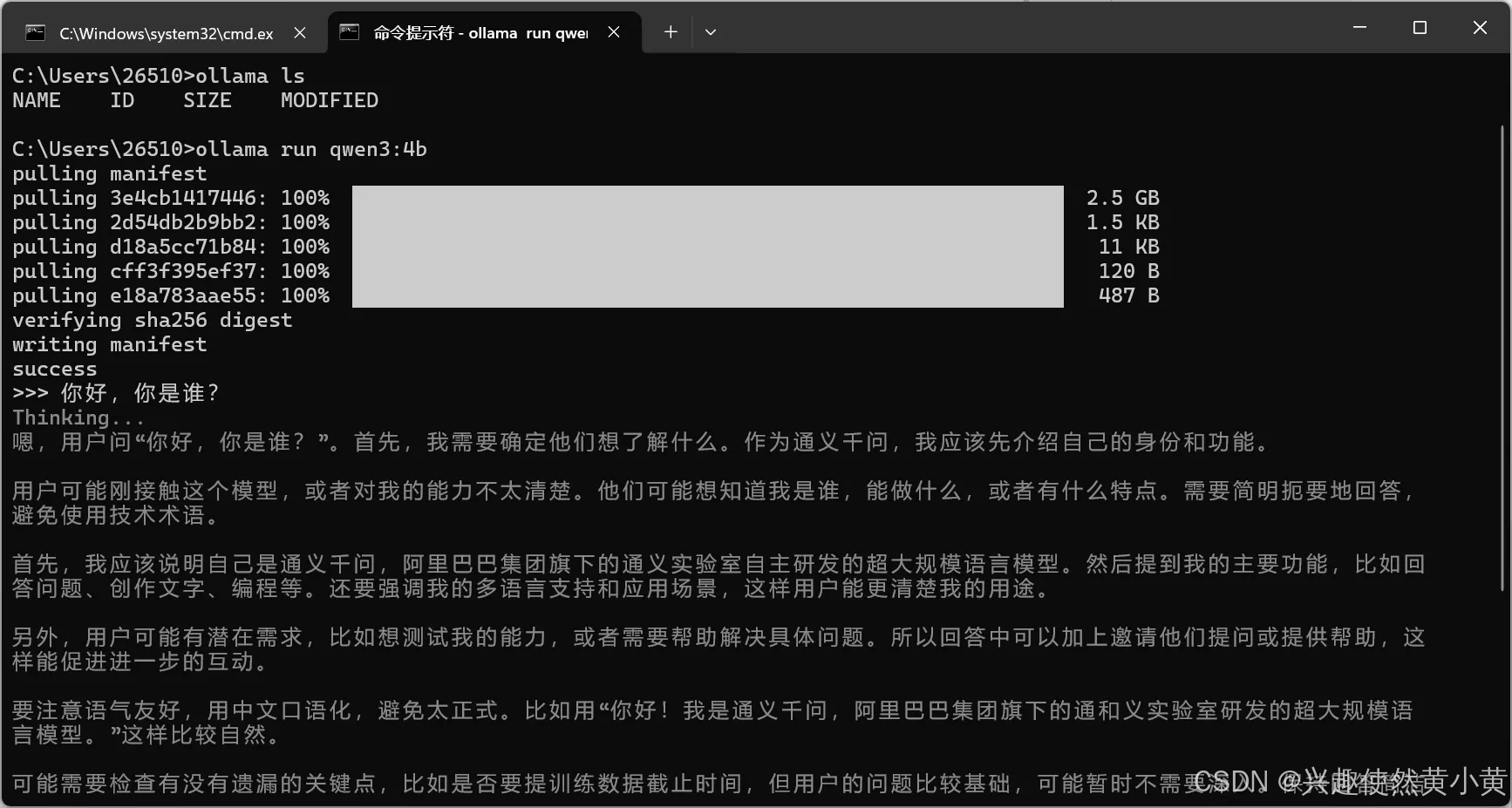The width and height of the screenshot is (1512, 808).
Task: Click the download progress bar block
Action: [x=708, y=247]
